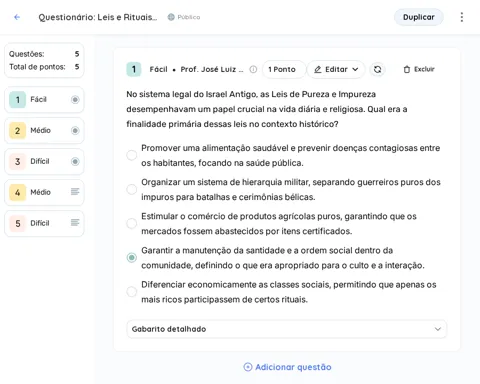Click the info icon next to Prof. José Luiz
The width and height of the screenshot is (480, 384).
(x=253, y=69)
